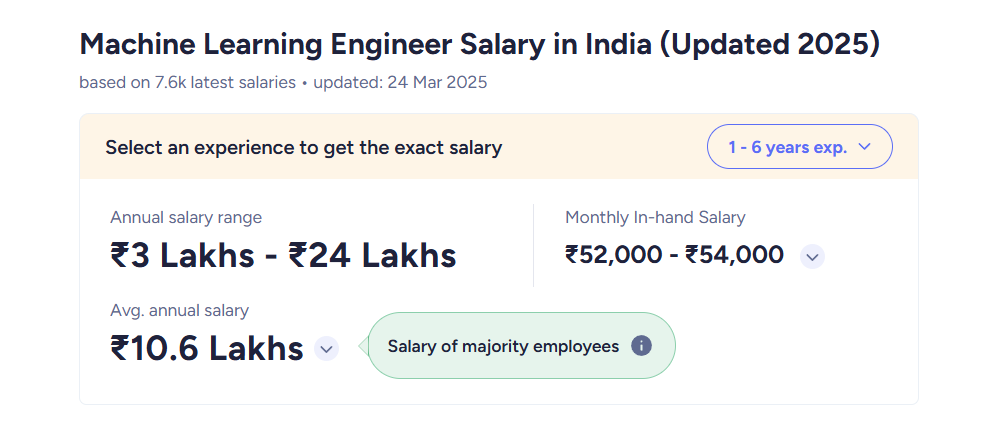The height and width of the screenshot is (438, 1000).
Task: Click the dash between ₹3 and ₹24 Lakhs
Action: coord(272,258)
